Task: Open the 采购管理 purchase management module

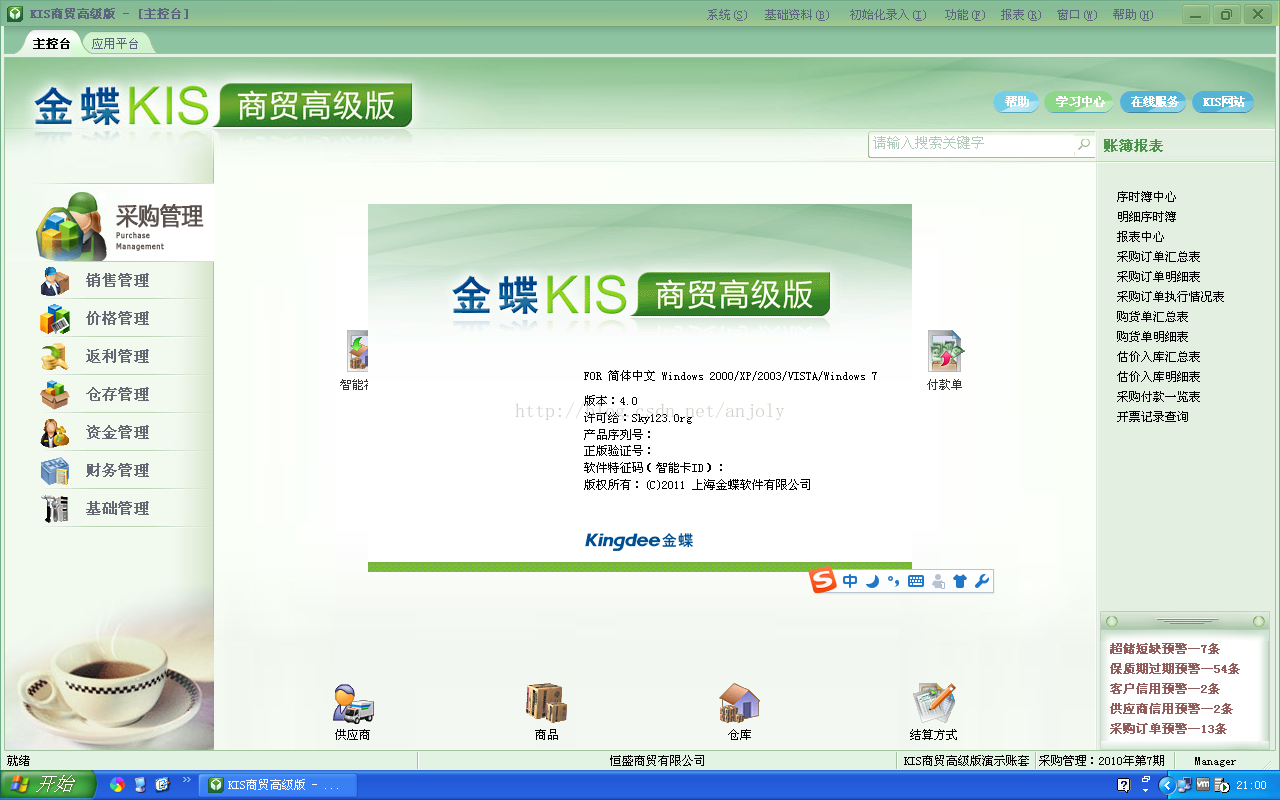Action: (125, 223)
